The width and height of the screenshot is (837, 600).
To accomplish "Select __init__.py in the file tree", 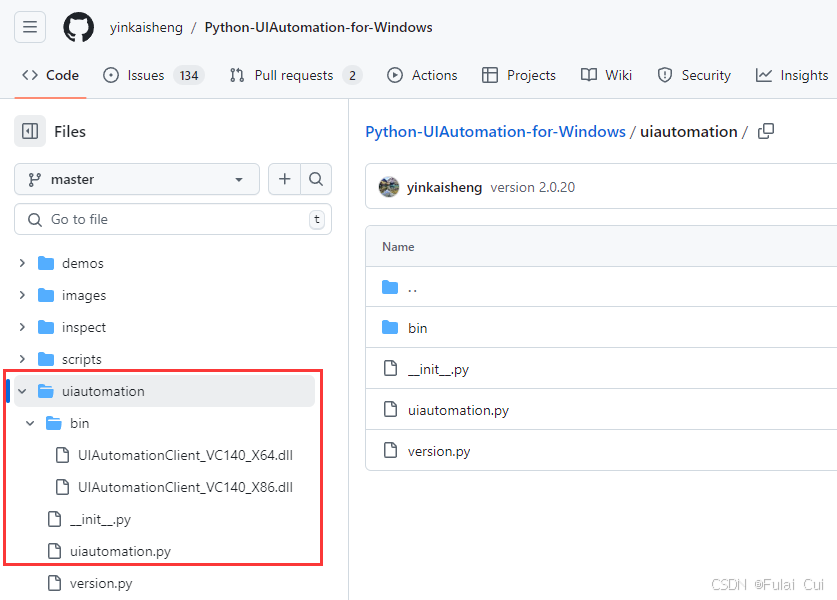I will [100, 519].
